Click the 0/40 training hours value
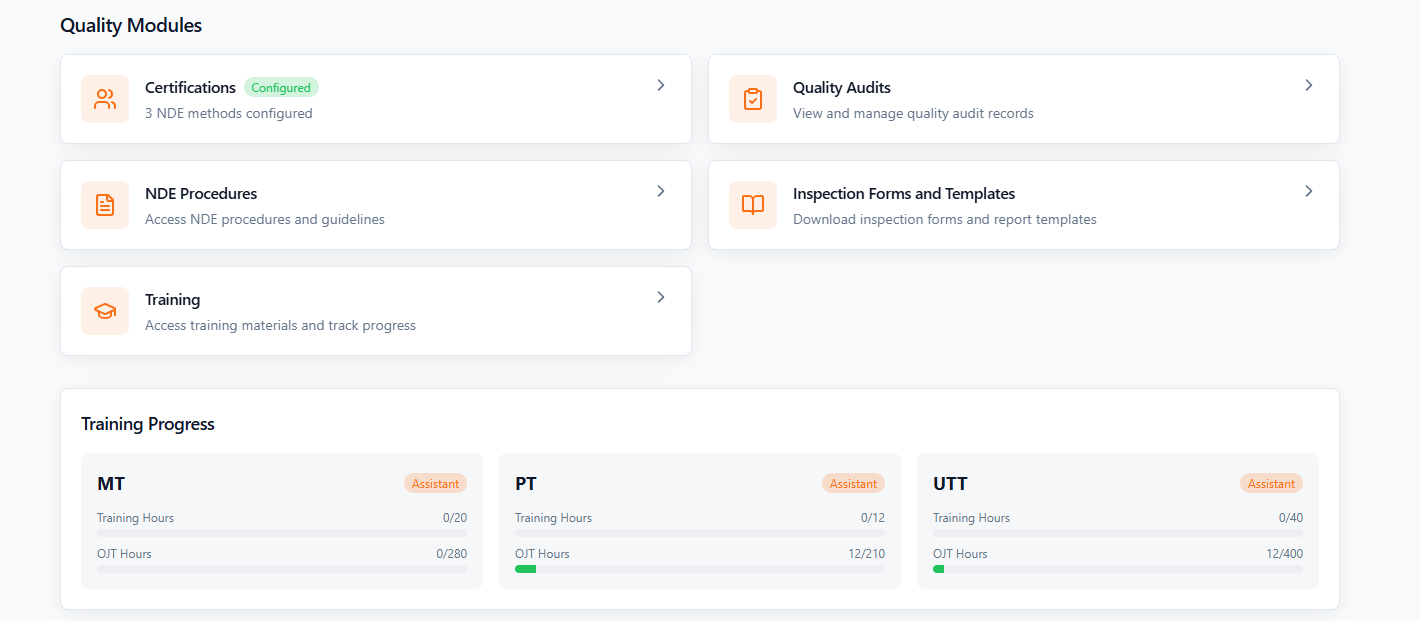The width and height of the screenshot is (1420, 621). pos(1291,518)
